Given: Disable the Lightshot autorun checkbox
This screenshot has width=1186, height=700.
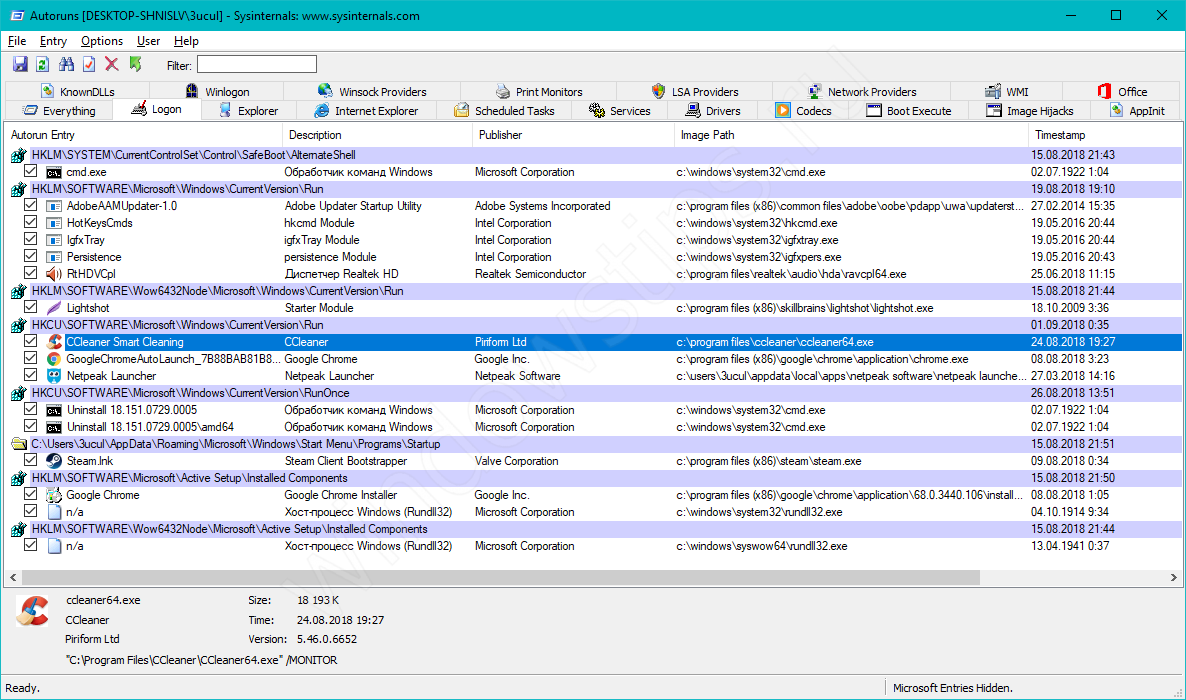Looking at the screenshot, I should pyautogui.click(x=31, y=308).
